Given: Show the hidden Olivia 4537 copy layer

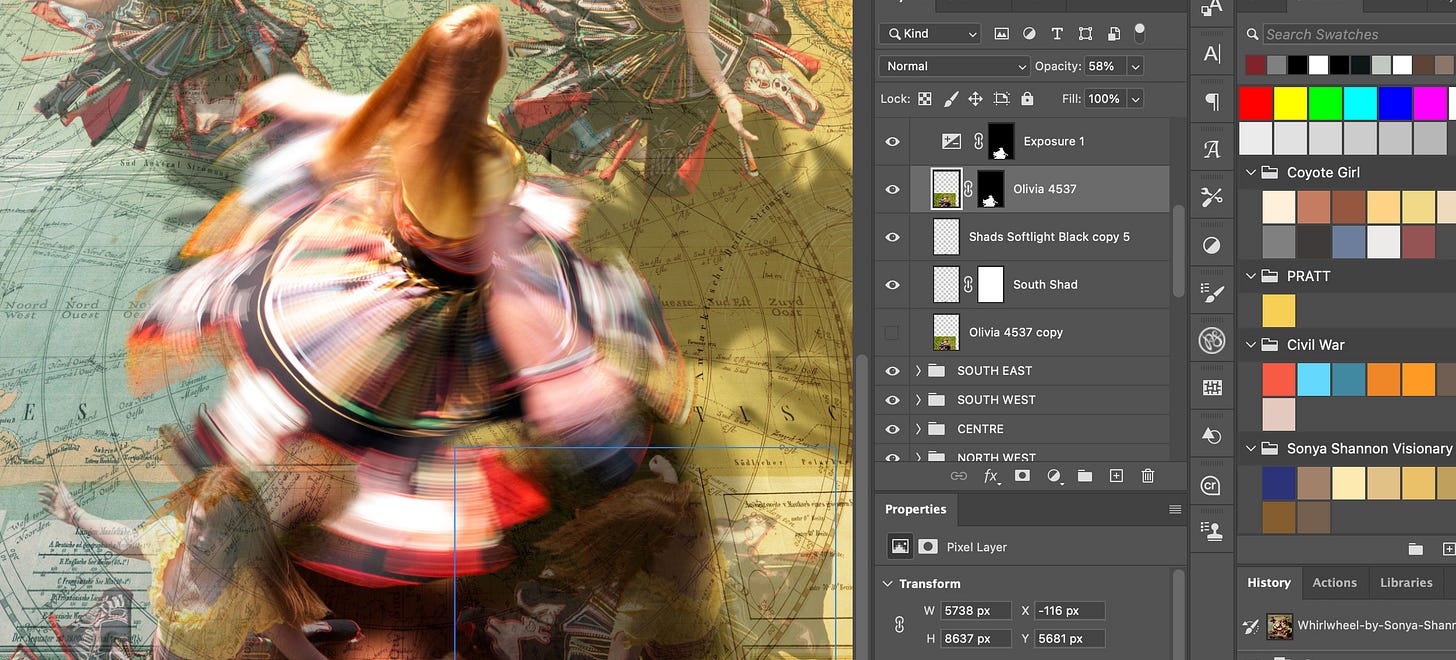Looking at the screenshot, I should point(892,332).
